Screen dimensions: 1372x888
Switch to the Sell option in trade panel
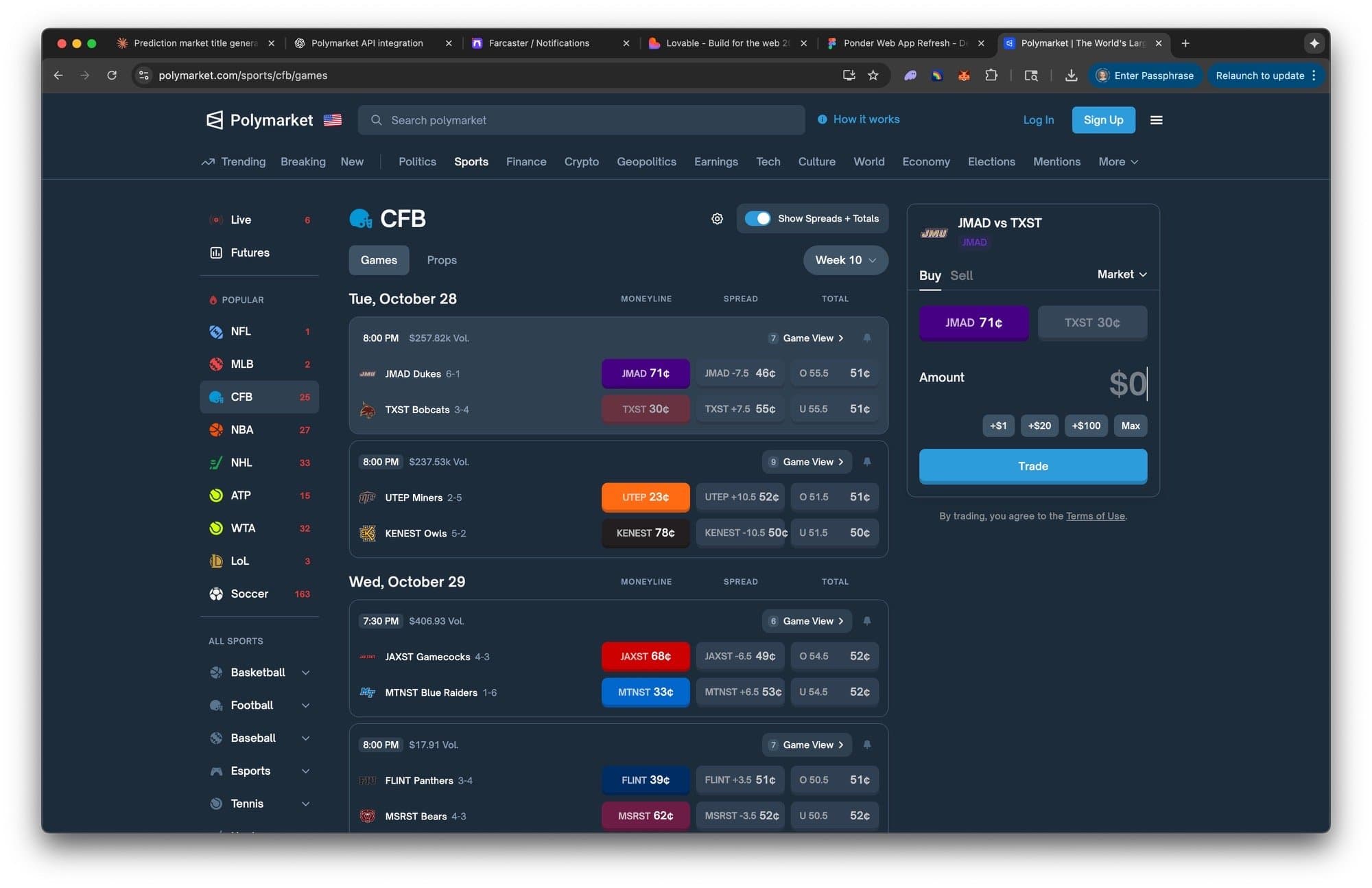click(961, 275)
